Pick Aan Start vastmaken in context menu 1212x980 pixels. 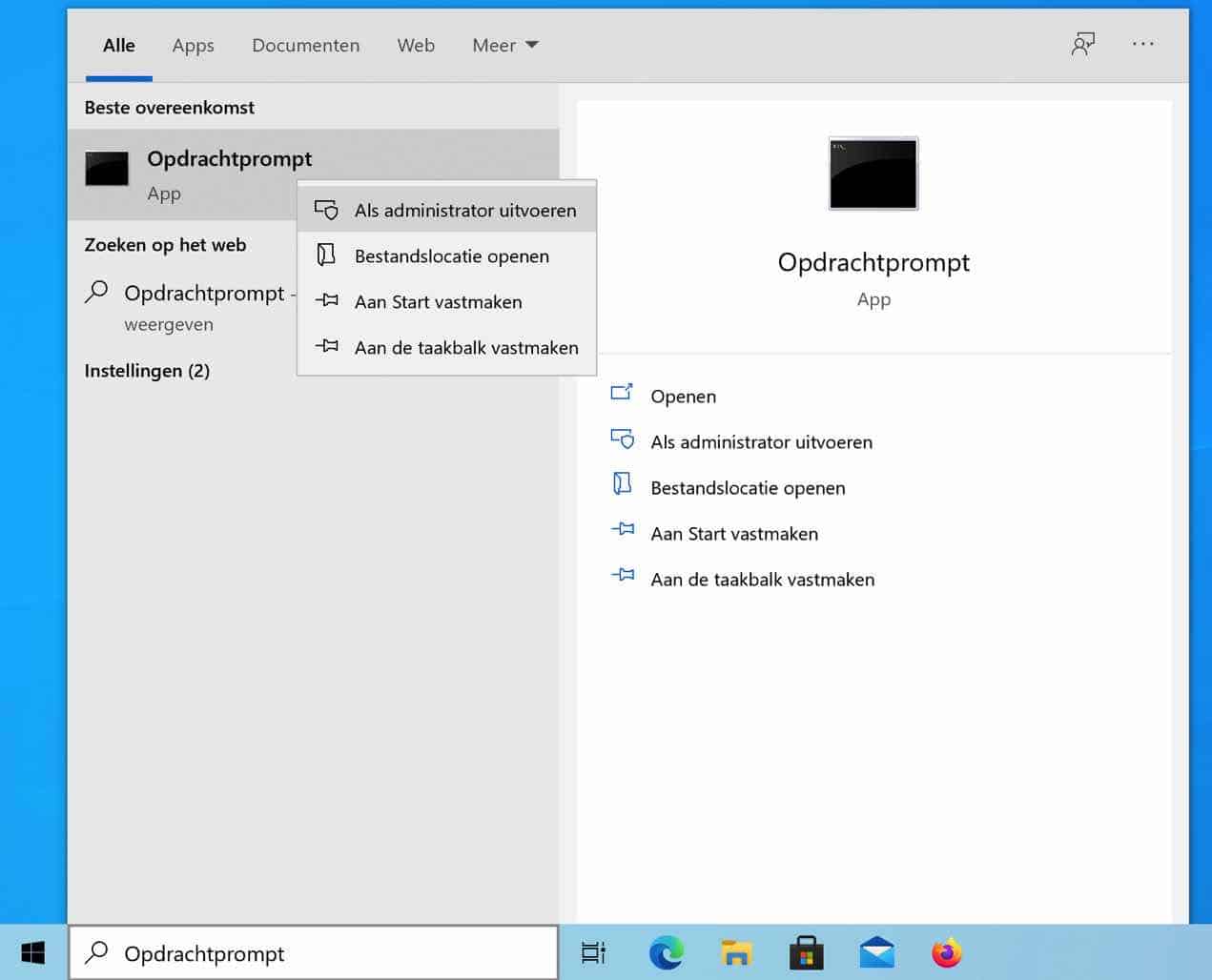pyautogui.click(x=438, y=301)
